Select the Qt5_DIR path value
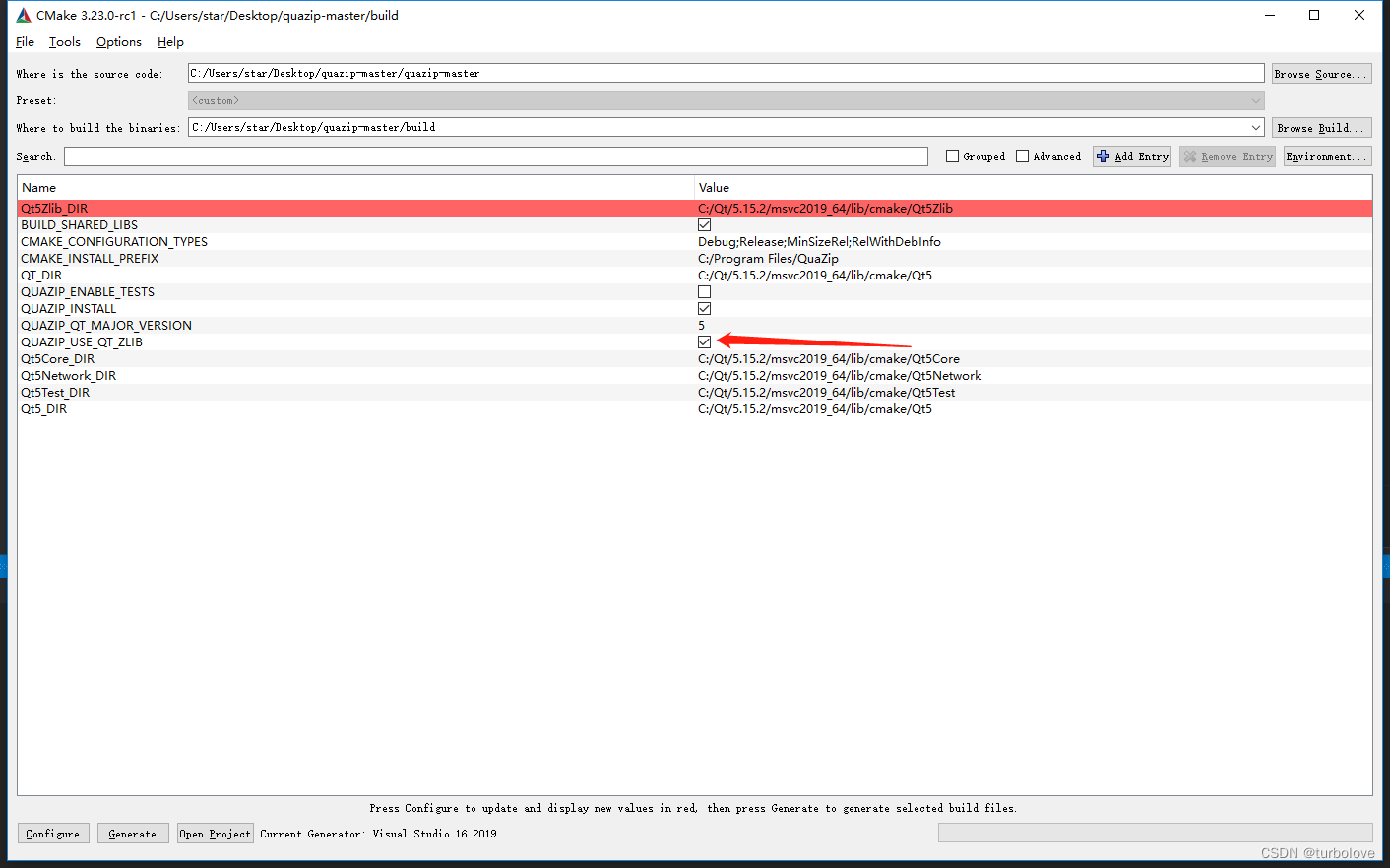 815,409
